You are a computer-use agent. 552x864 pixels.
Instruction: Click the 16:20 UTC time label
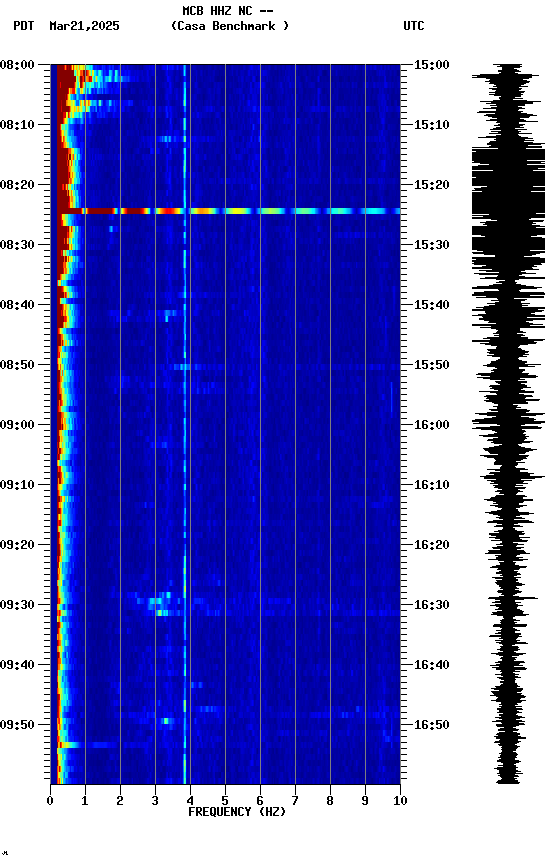point(431,545)
